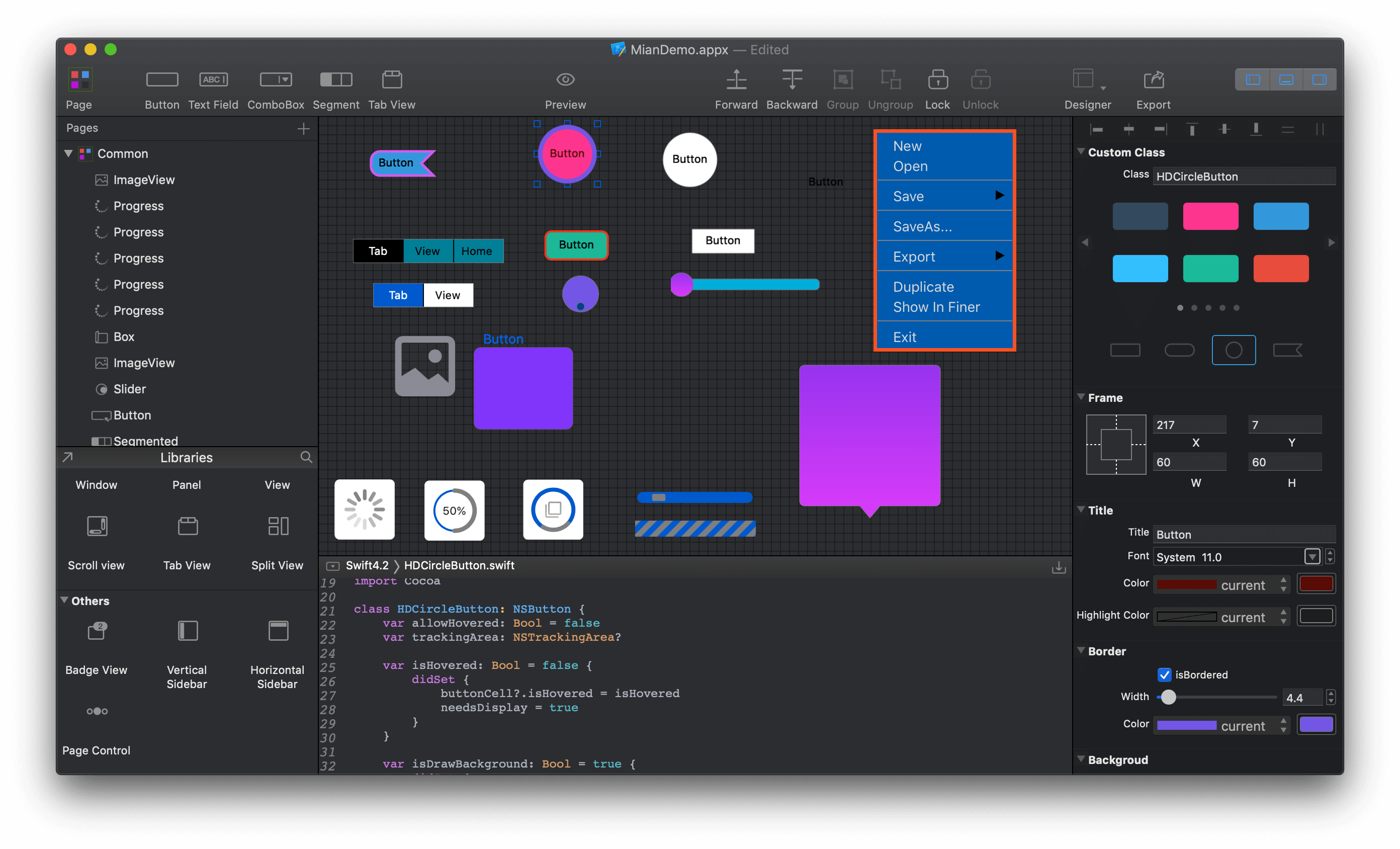Uncheck the isBordered checkbox
This screenshot has width=1400, height=849.
1164,674
